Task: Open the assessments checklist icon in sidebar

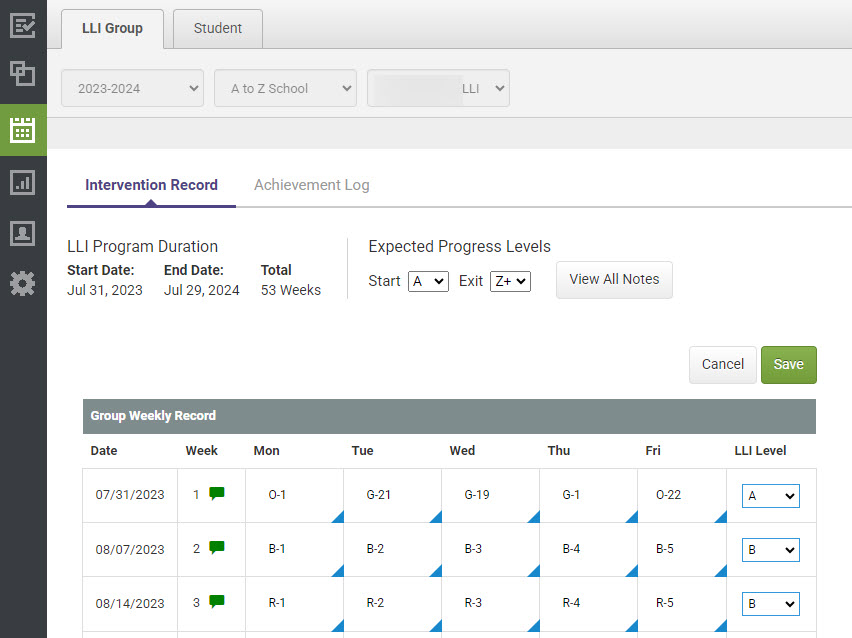Action: 23,25
